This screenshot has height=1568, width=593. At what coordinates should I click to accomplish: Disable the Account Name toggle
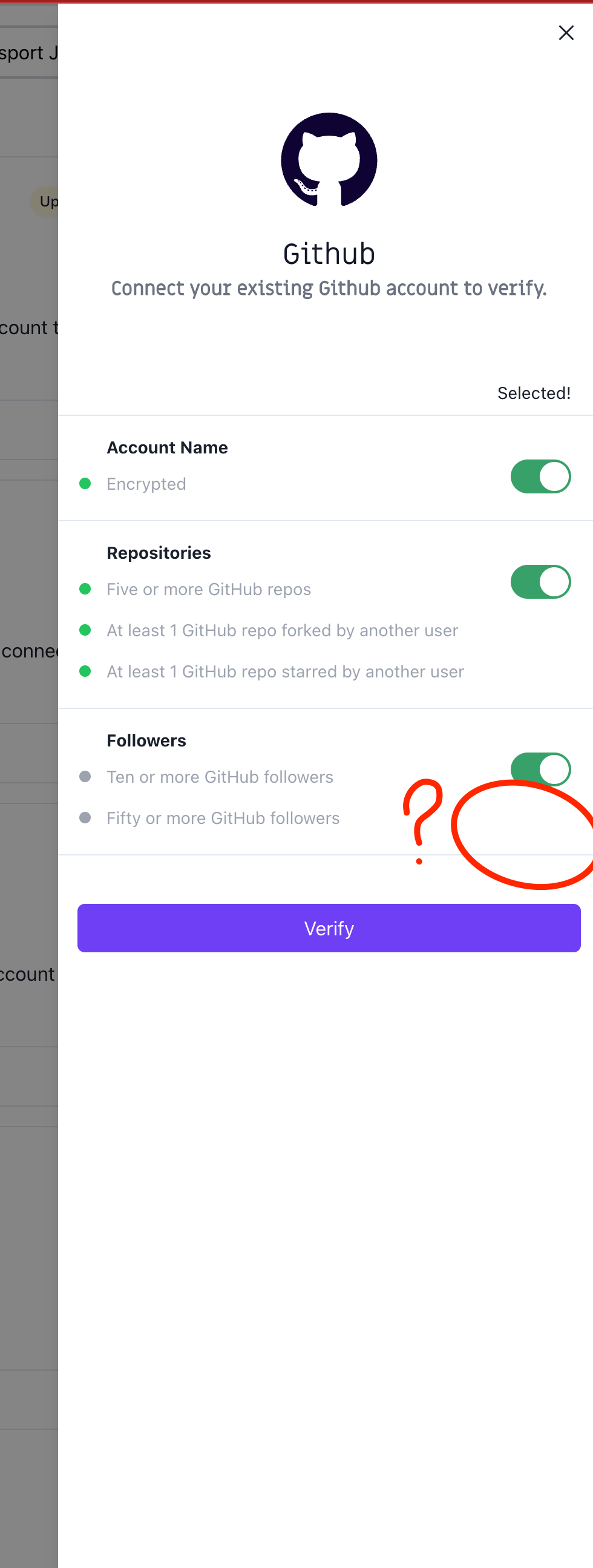(541, 476)
